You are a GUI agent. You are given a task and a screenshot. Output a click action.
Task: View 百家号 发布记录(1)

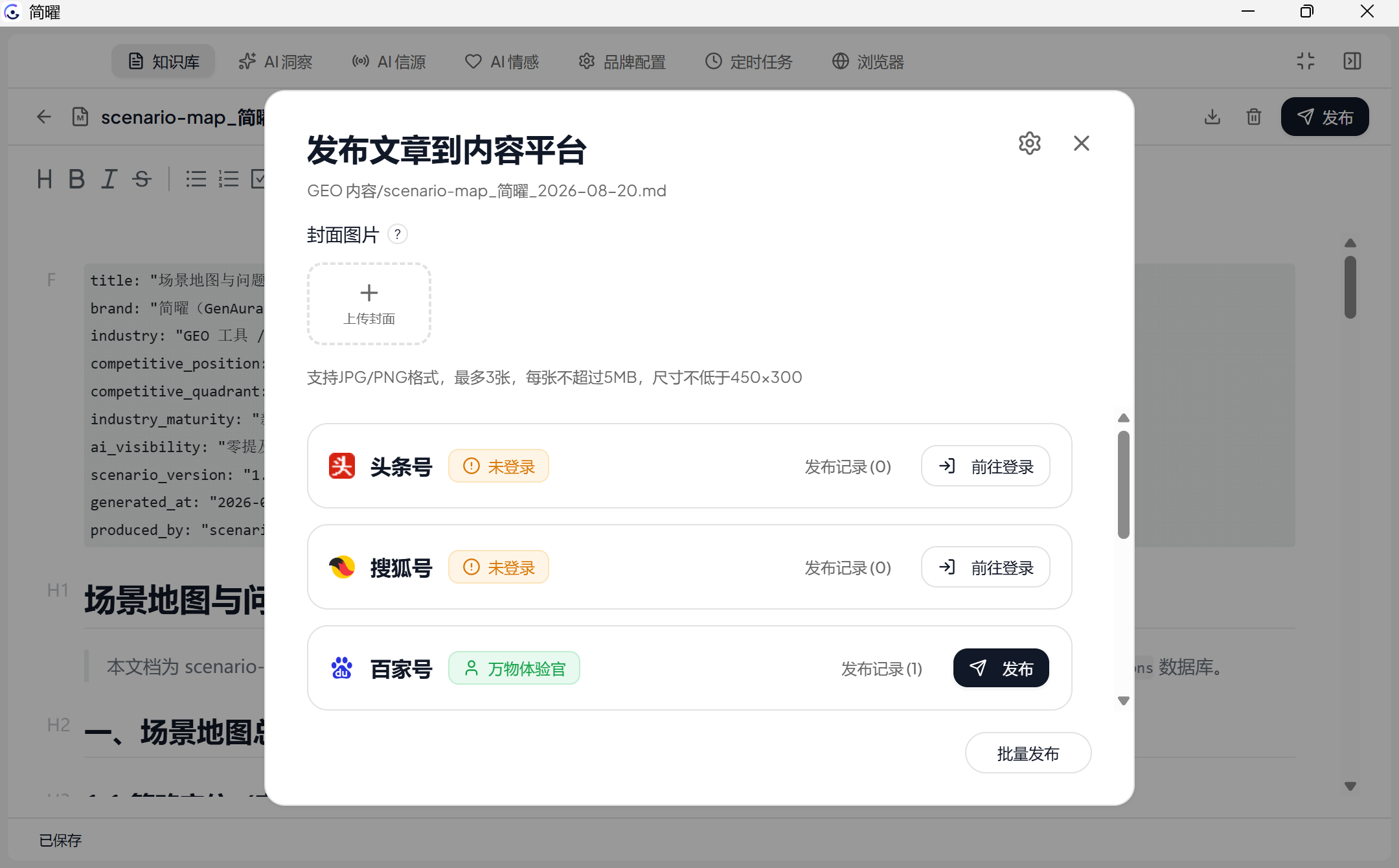881,668
